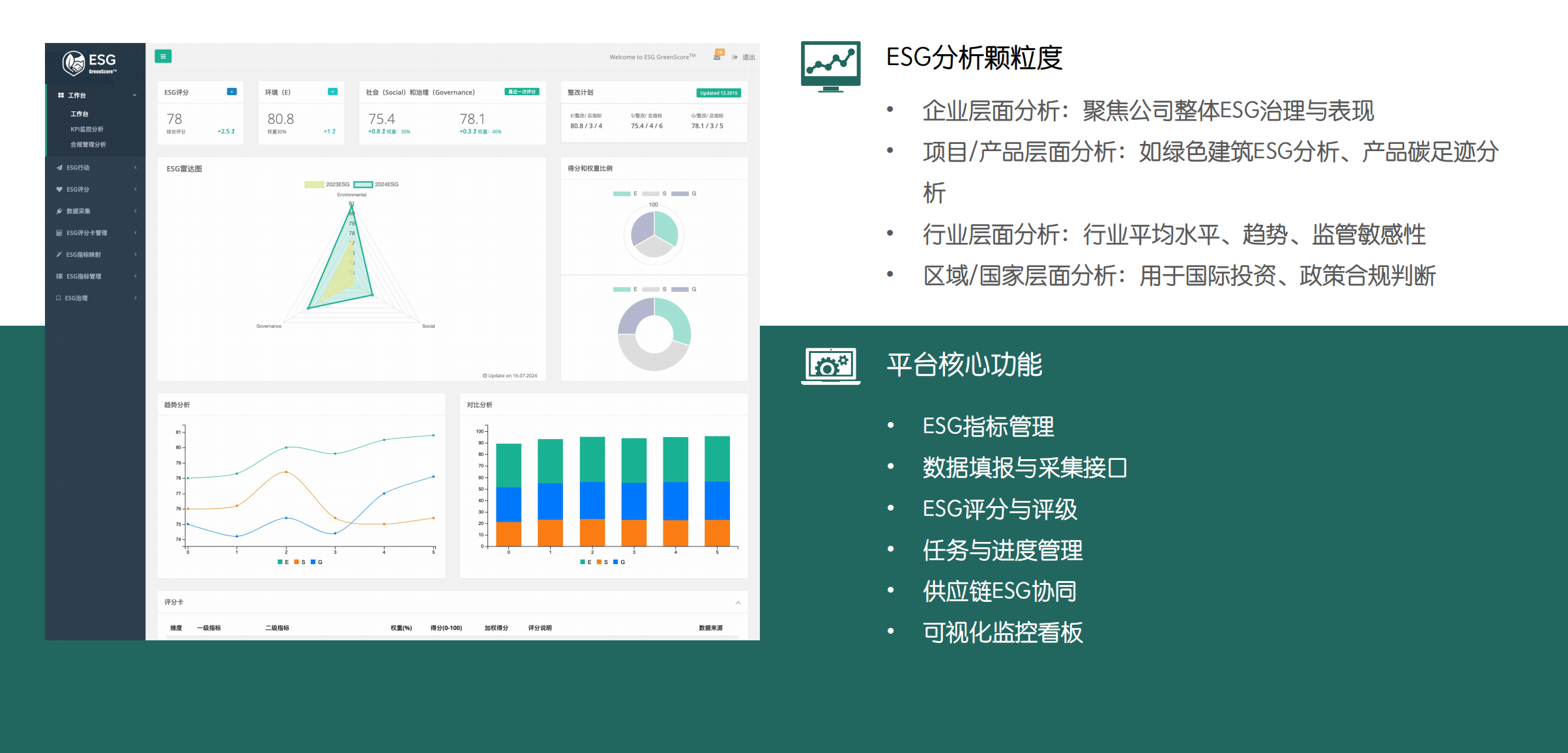
Task: Click the ESG GreenScore logo
Action: (90, 63)
